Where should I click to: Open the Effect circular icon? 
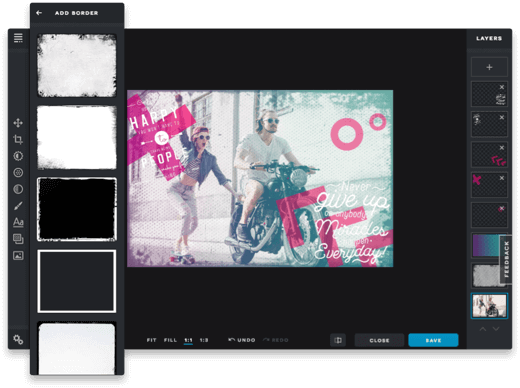click(x=18, y=172)
